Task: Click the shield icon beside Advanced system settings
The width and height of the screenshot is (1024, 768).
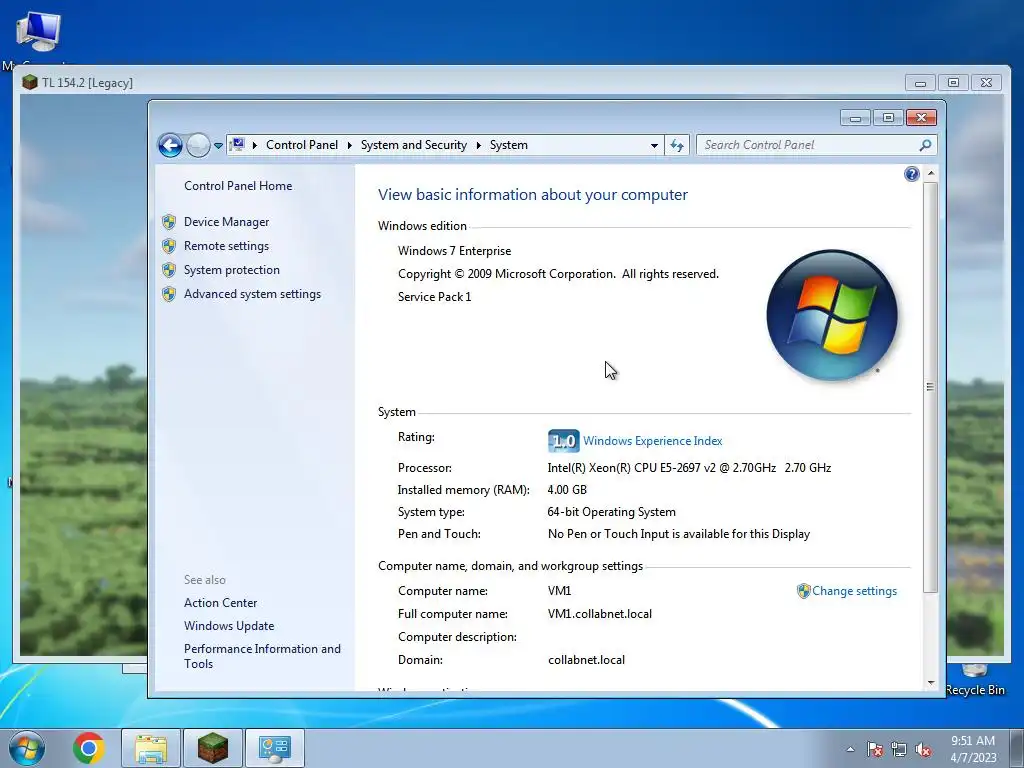Action: click(169, 294)
